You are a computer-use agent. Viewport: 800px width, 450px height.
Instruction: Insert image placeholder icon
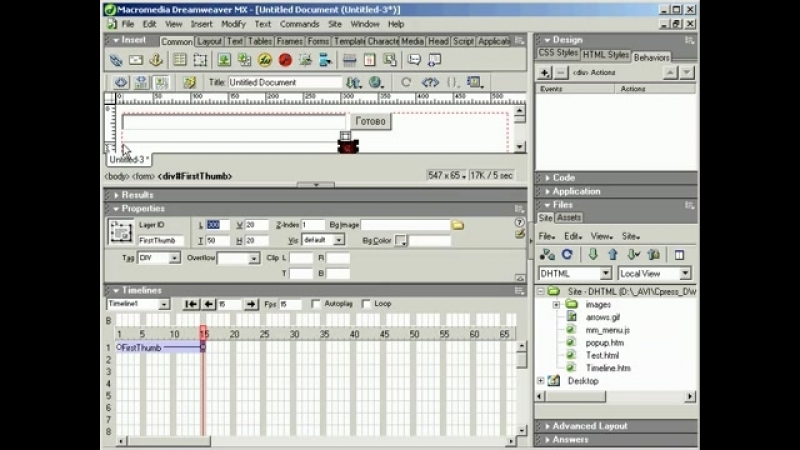(244, 60)
